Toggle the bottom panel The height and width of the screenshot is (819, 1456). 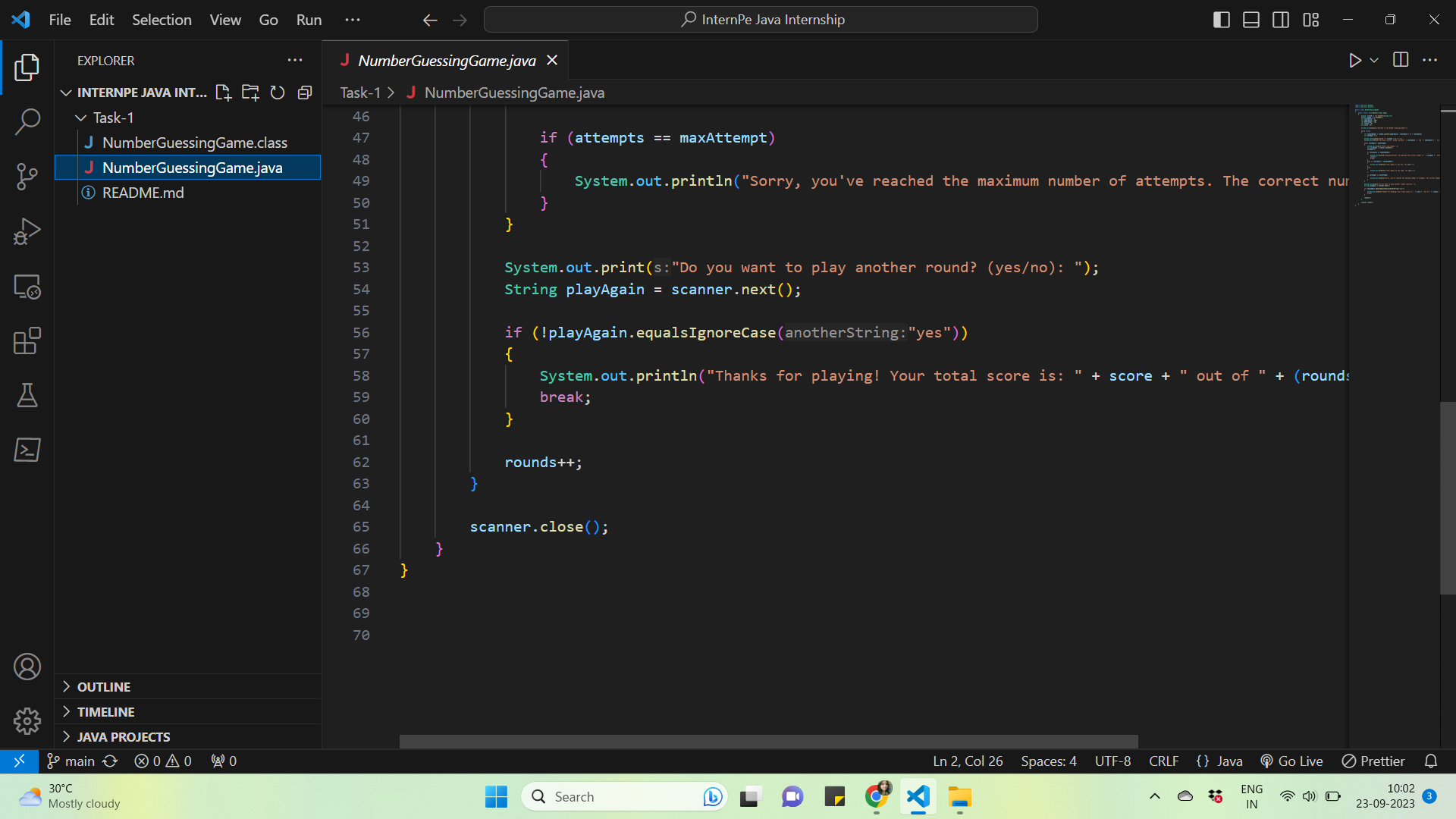click(x=1250, y=20)
